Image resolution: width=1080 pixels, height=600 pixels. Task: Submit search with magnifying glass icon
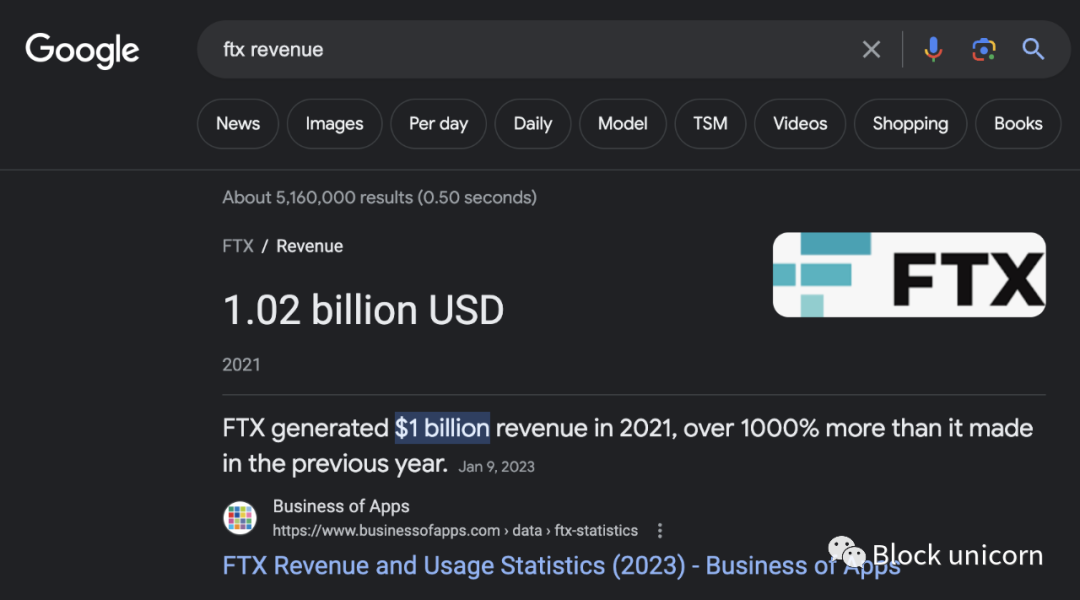tap(1033, 50)
